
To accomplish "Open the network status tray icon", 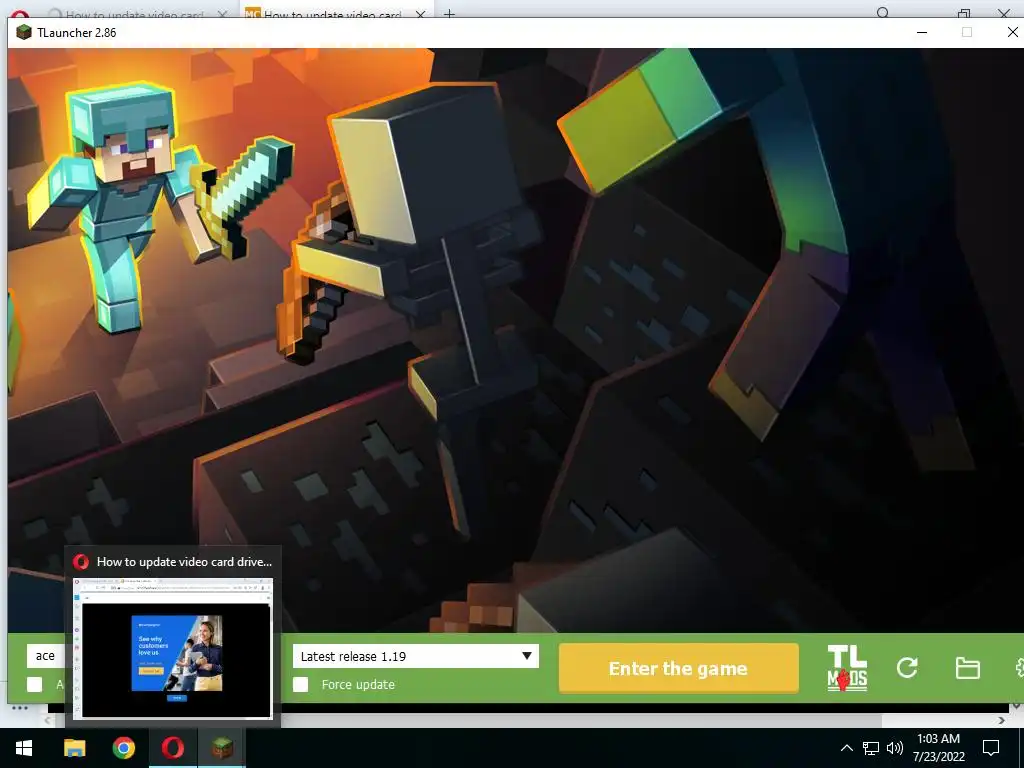I will tap(871, 748).
